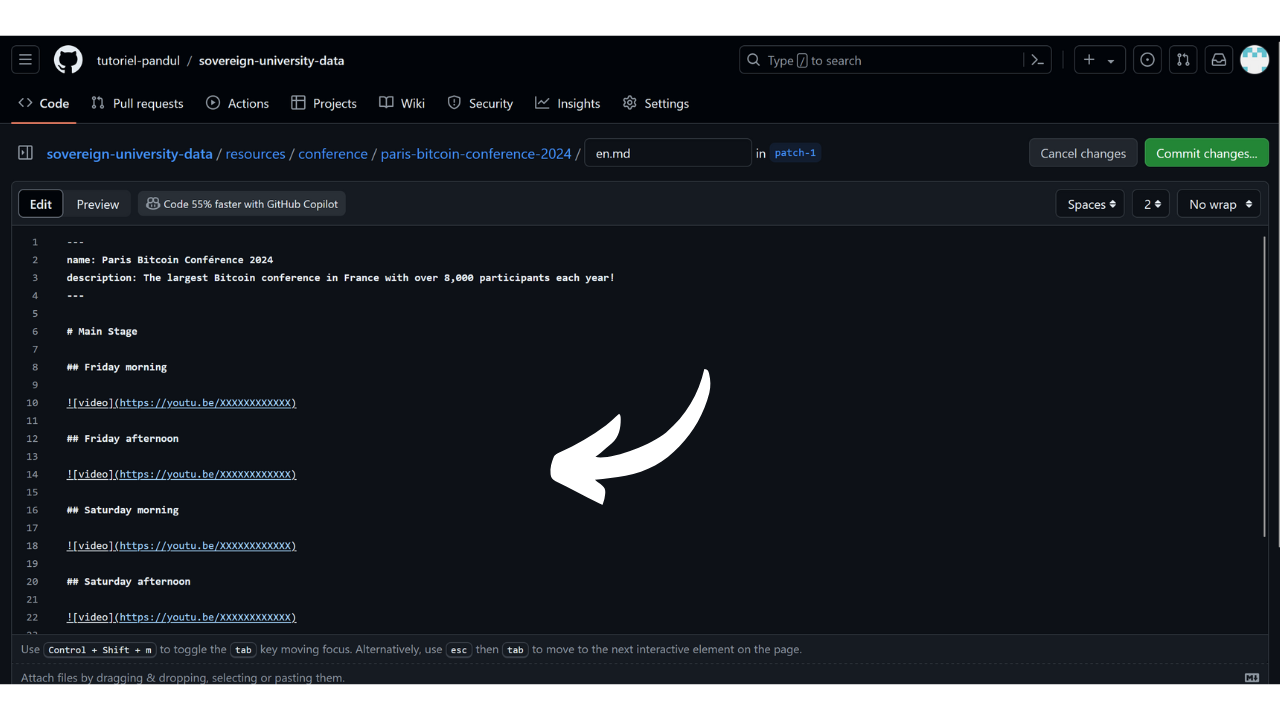Click Cancel changes button
The height and width of the screenshot is (720, 1280).
coord(1083,153)
